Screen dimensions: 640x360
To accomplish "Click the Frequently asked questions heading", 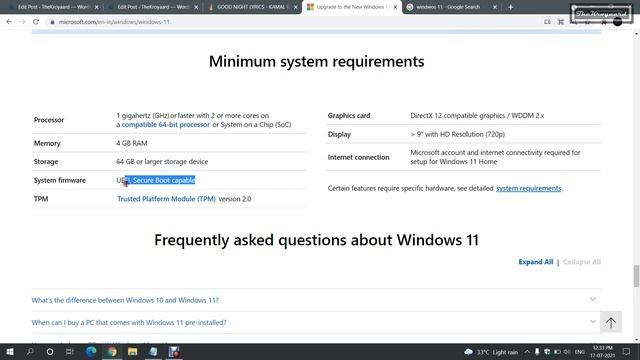I will [x=316, y=240].
